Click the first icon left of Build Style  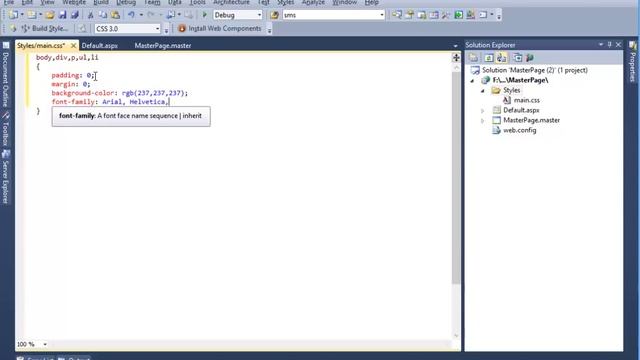13,29
